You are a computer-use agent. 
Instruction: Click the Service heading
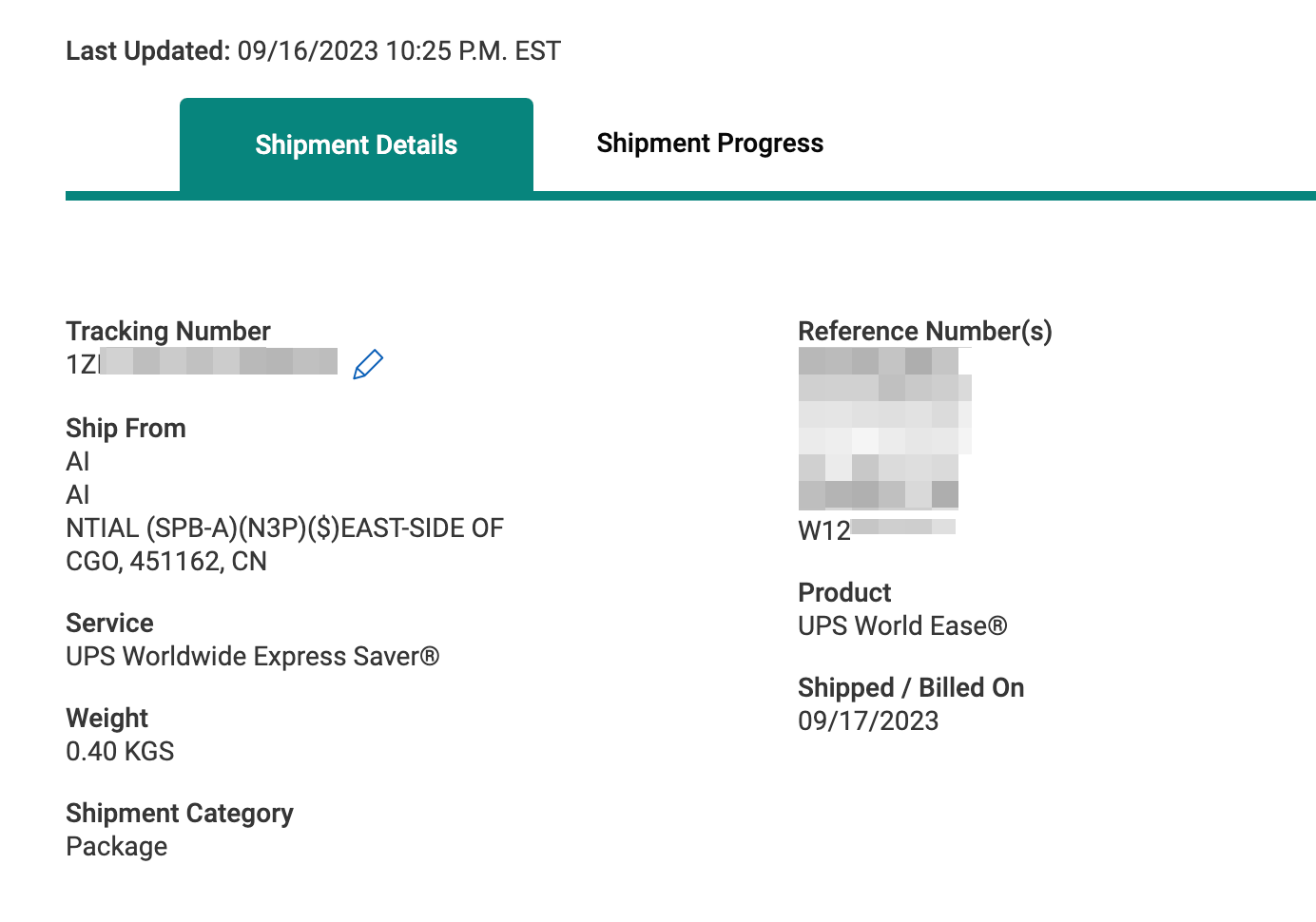[x=109, y=623]
